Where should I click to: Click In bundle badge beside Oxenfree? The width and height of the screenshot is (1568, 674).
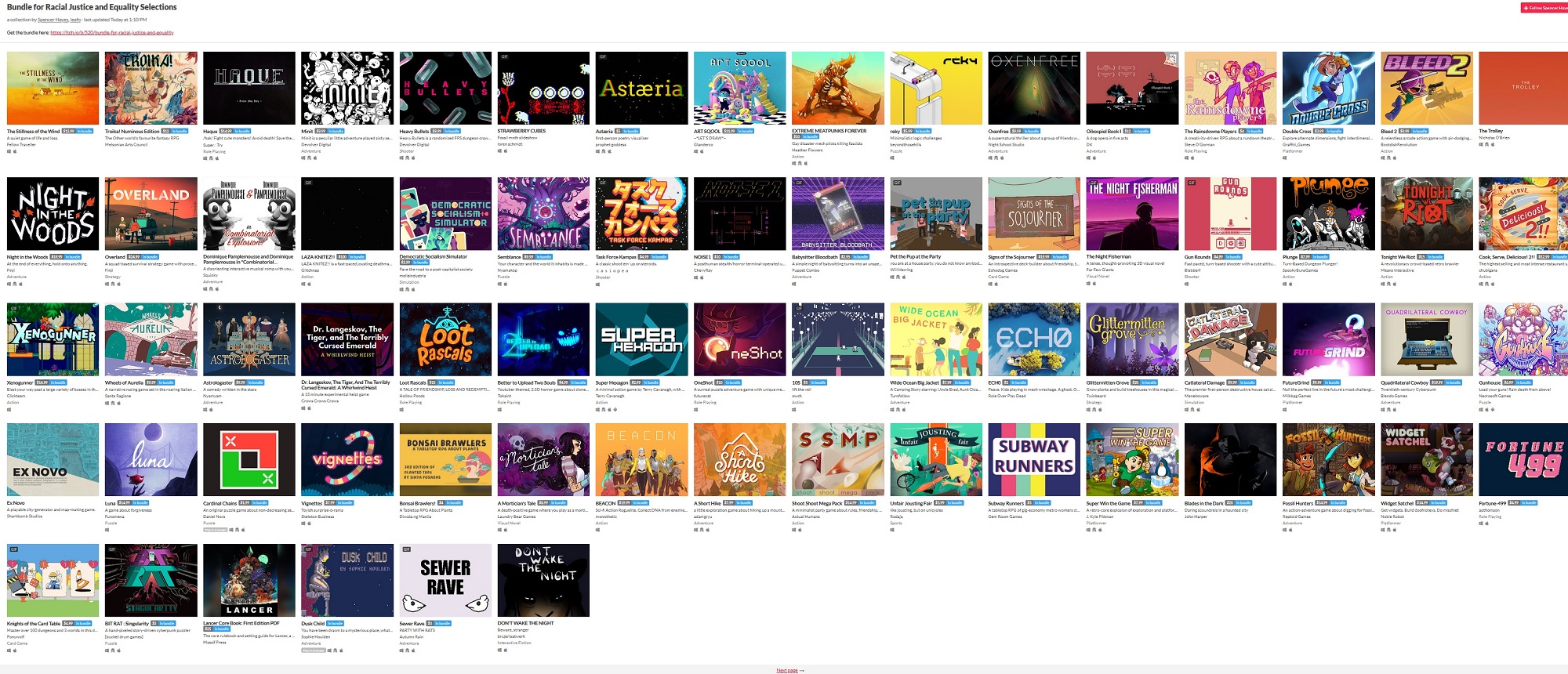point(1032,132)
